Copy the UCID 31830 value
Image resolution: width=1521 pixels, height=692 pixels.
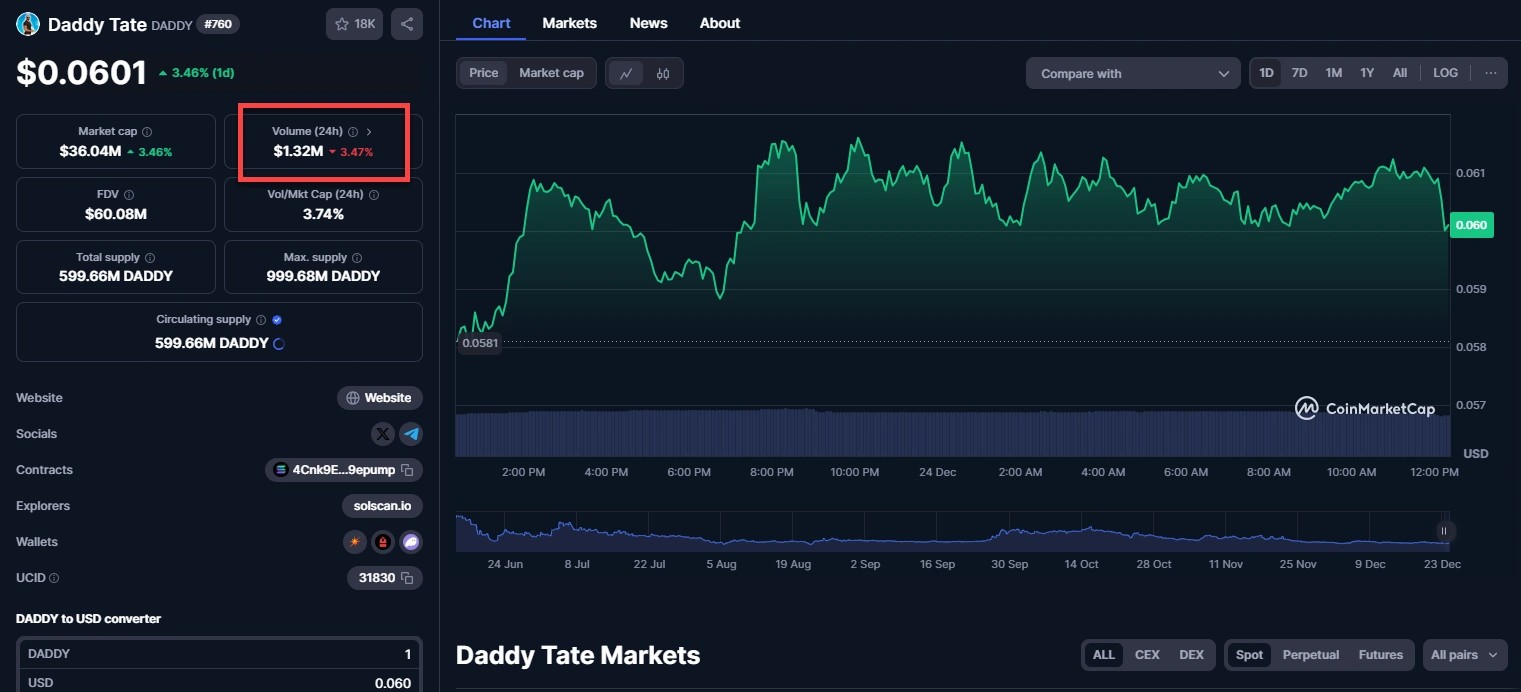(407, 578)
